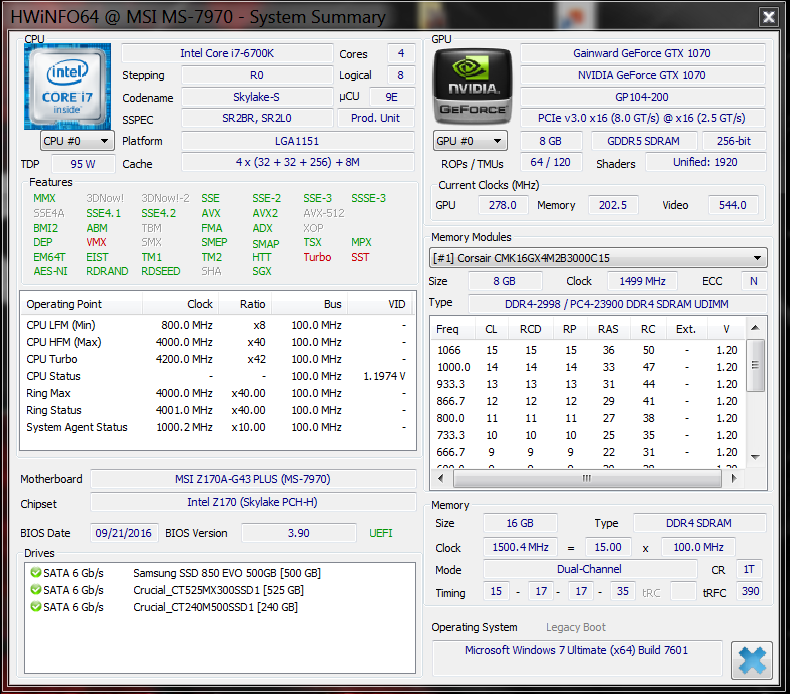Click the AVX2 feature label
This screenshot has height=694, width=790.
pos(265,213)
